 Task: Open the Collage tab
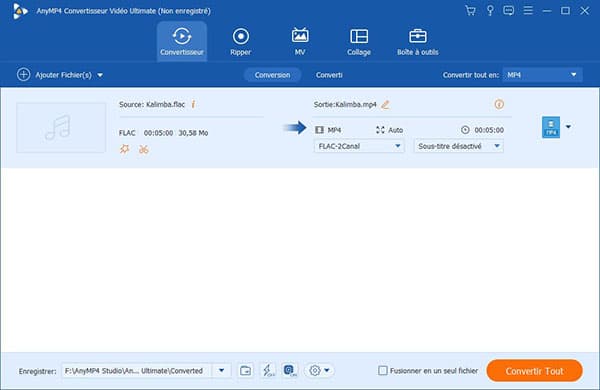[x=359, y=41]
